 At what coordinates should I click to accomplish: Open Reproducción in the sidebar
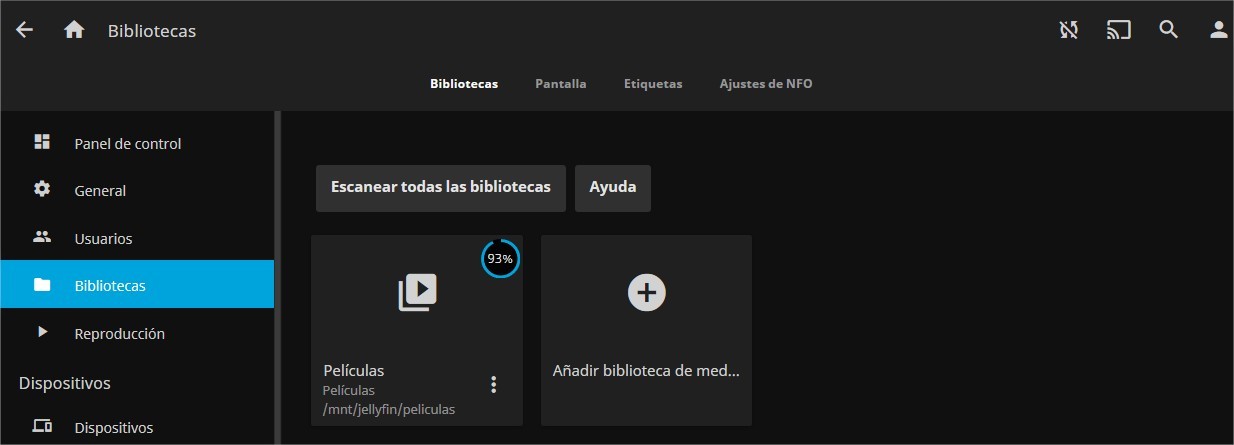(x=137, y=333)
